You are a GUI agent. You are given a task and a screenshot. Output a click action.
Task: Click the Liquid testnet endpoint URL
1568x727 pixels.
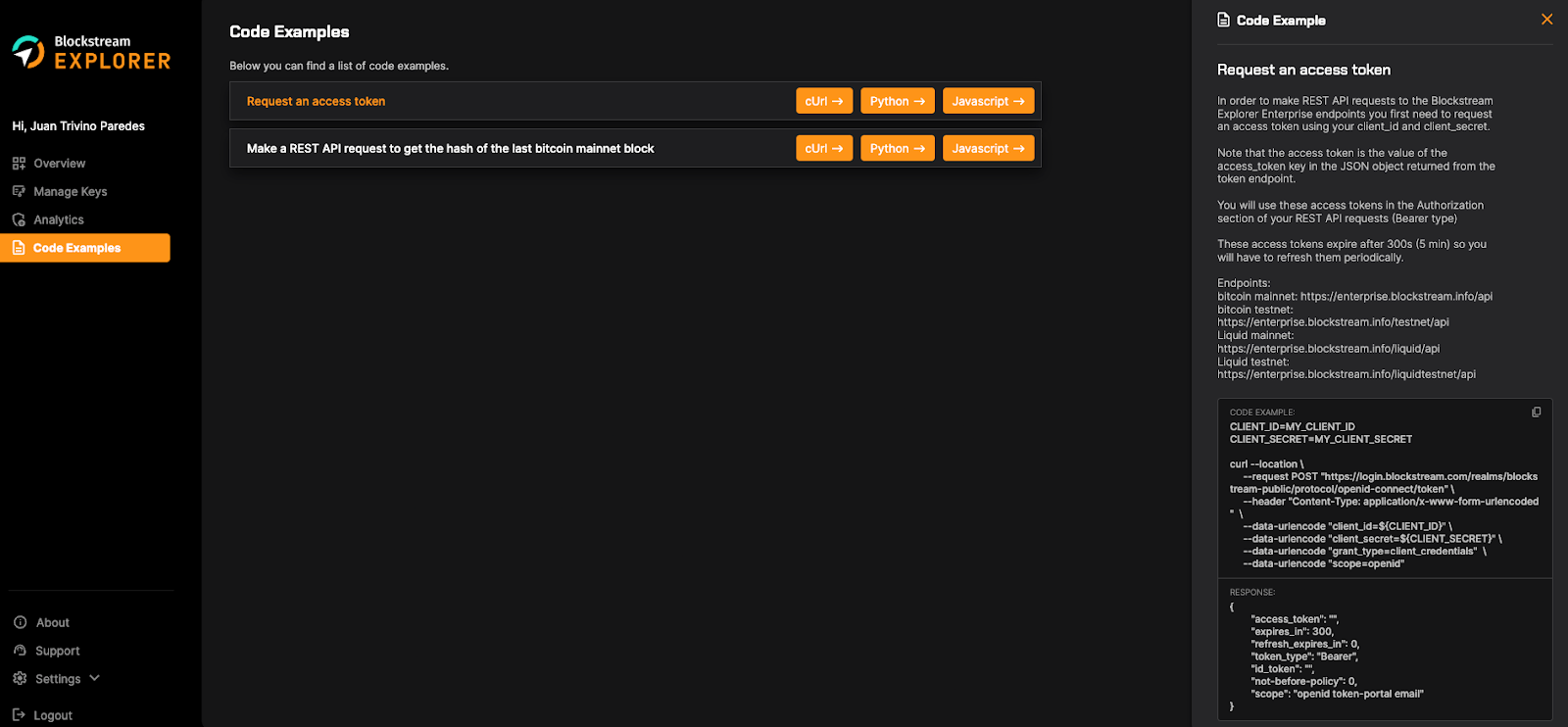[1347, 374]
